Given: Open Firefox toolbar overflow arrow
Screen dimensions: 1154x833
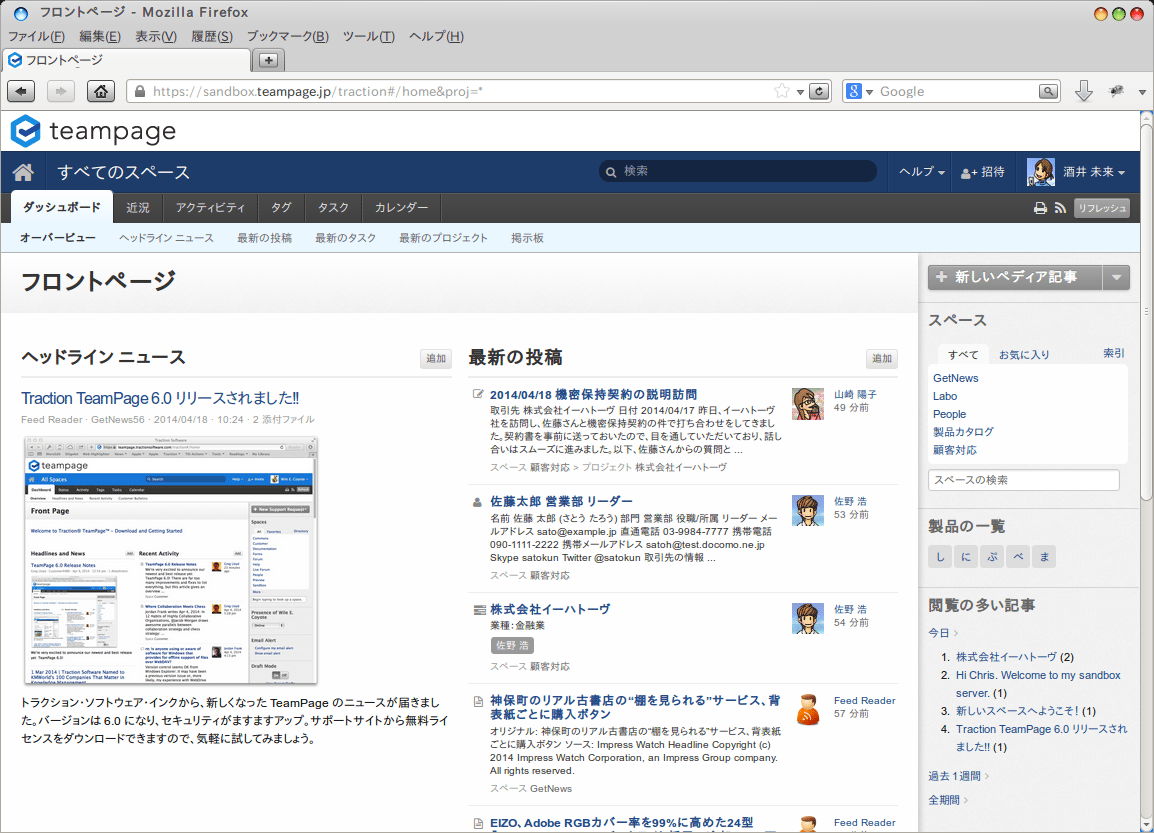Looking at the screenshot, I should [x=1142, y=92].
